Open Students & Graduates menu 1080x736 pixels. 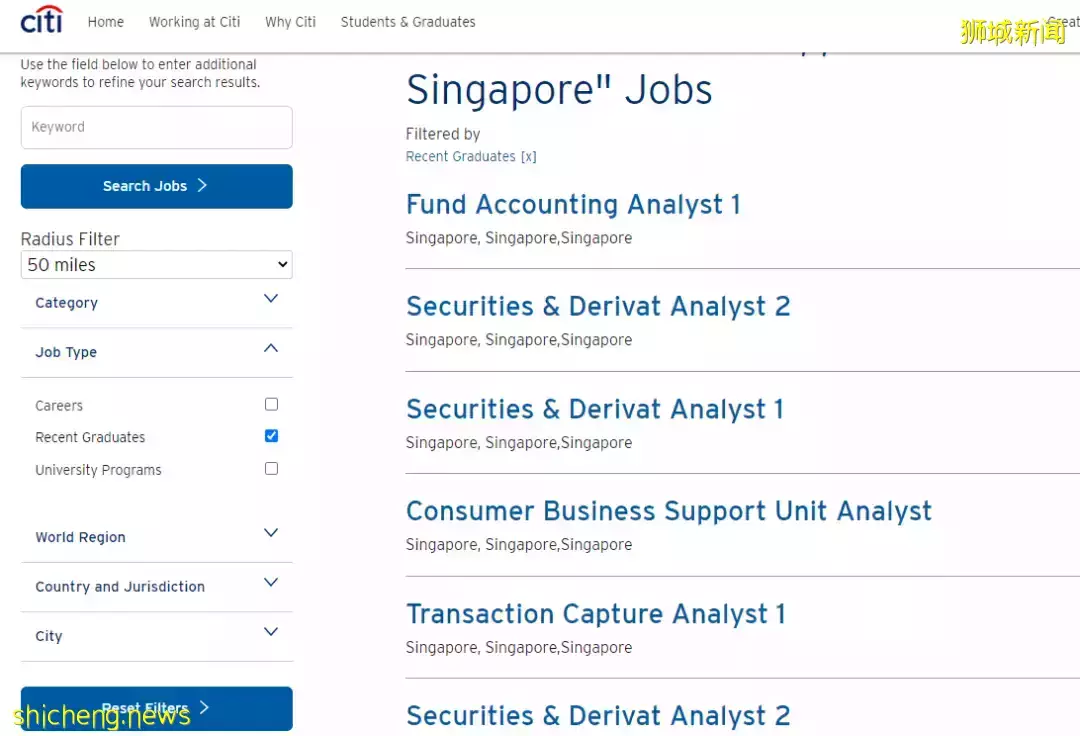point(408,22)
